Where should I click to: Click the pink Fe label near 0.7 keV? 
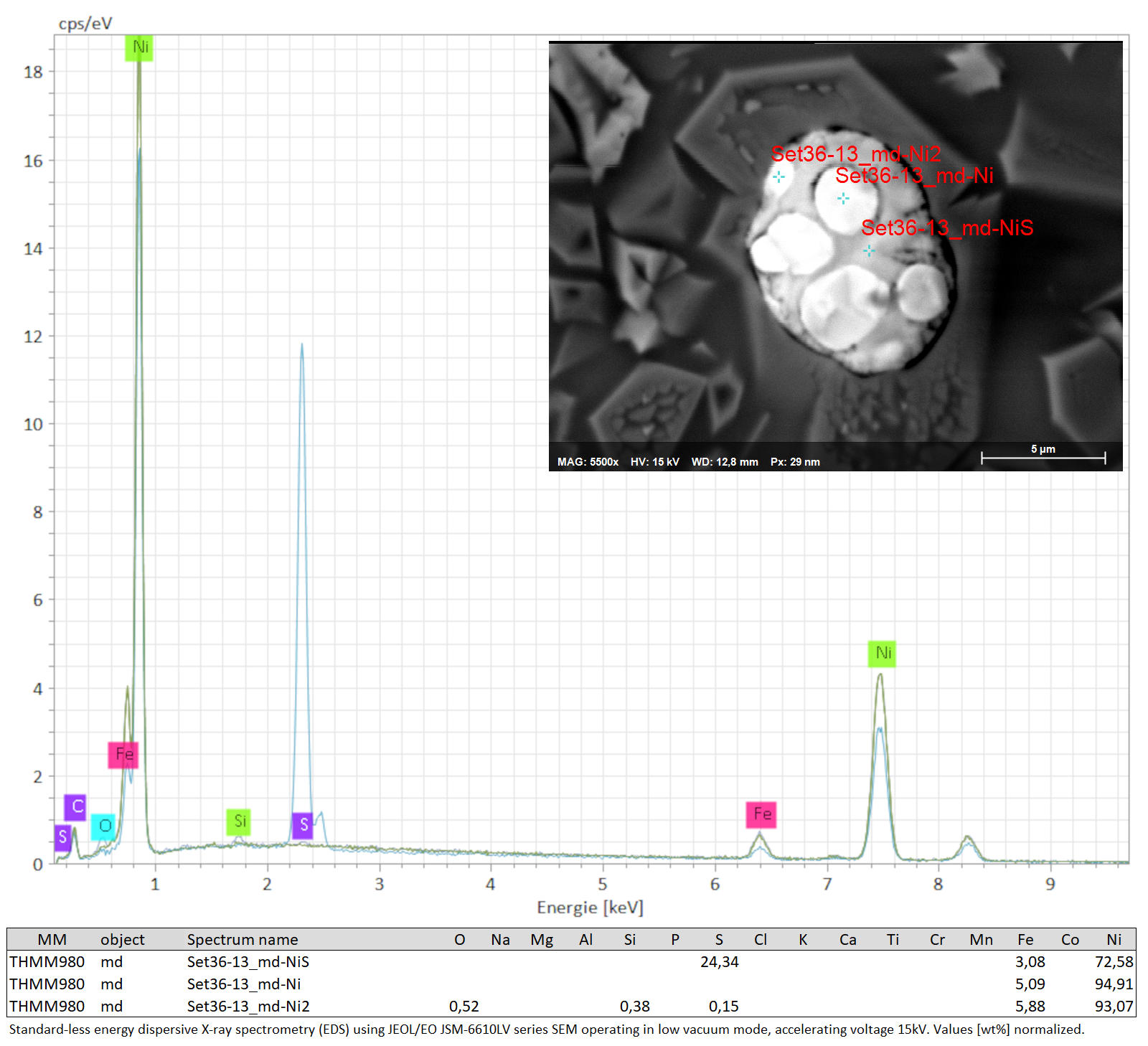tap(123, 755)
